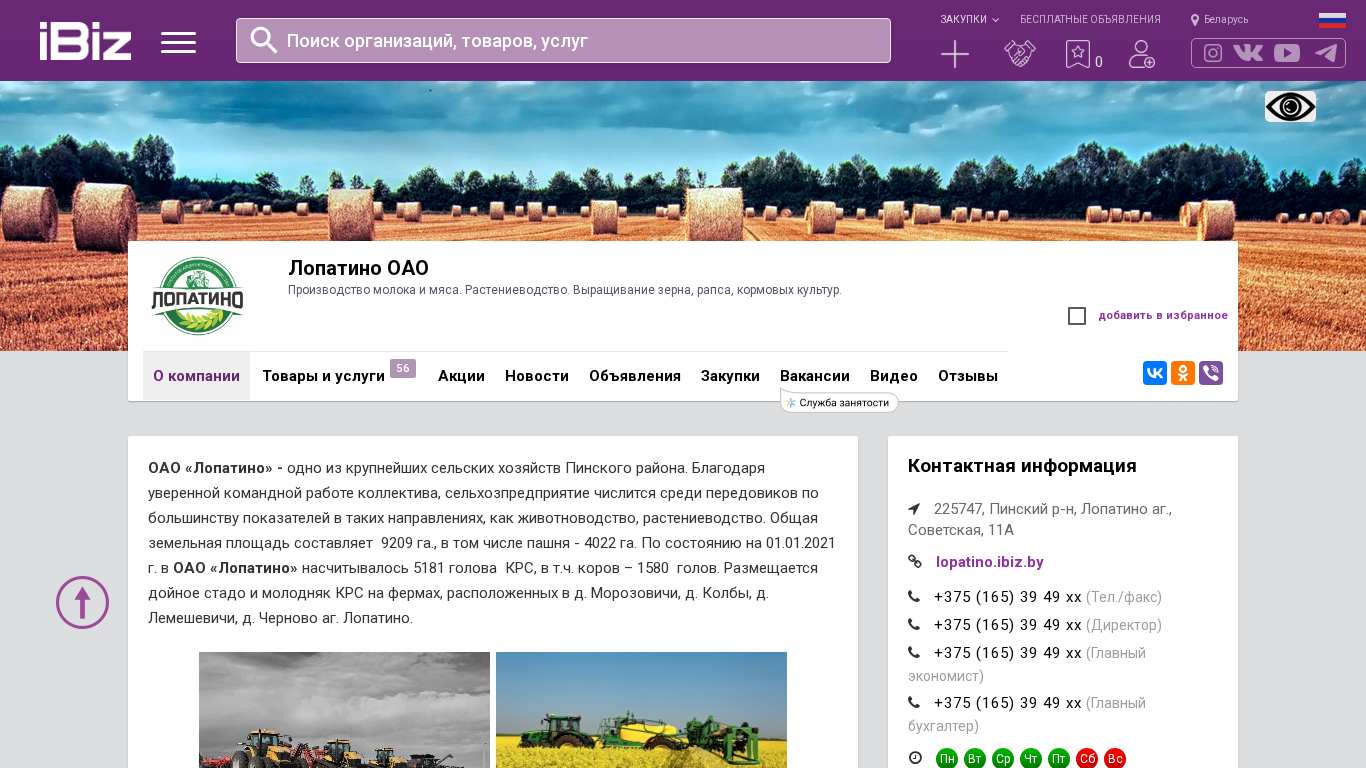Click the Ср working day indicator
The image size is (1366, 768).
[x=1003, y=759]
